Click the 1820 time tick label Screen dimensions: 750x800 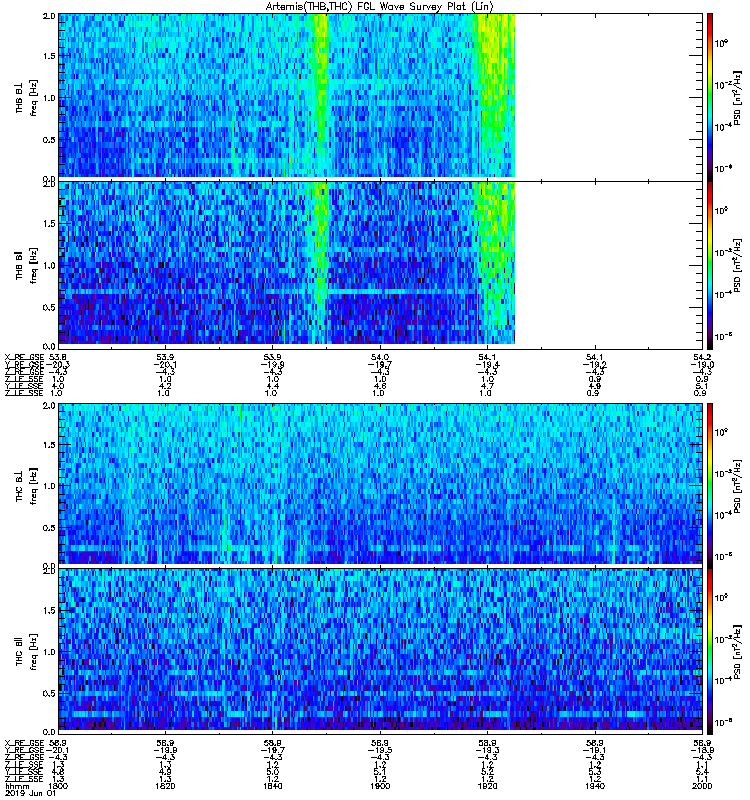(x=165, y=786)
